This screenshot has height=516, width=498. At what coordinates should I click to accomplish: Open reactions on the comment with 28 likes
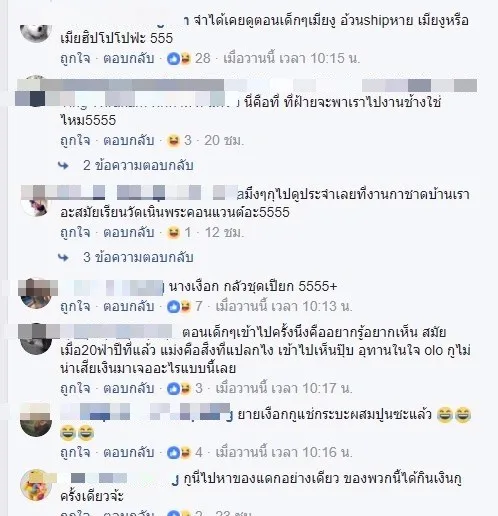(x=179, y=59)
